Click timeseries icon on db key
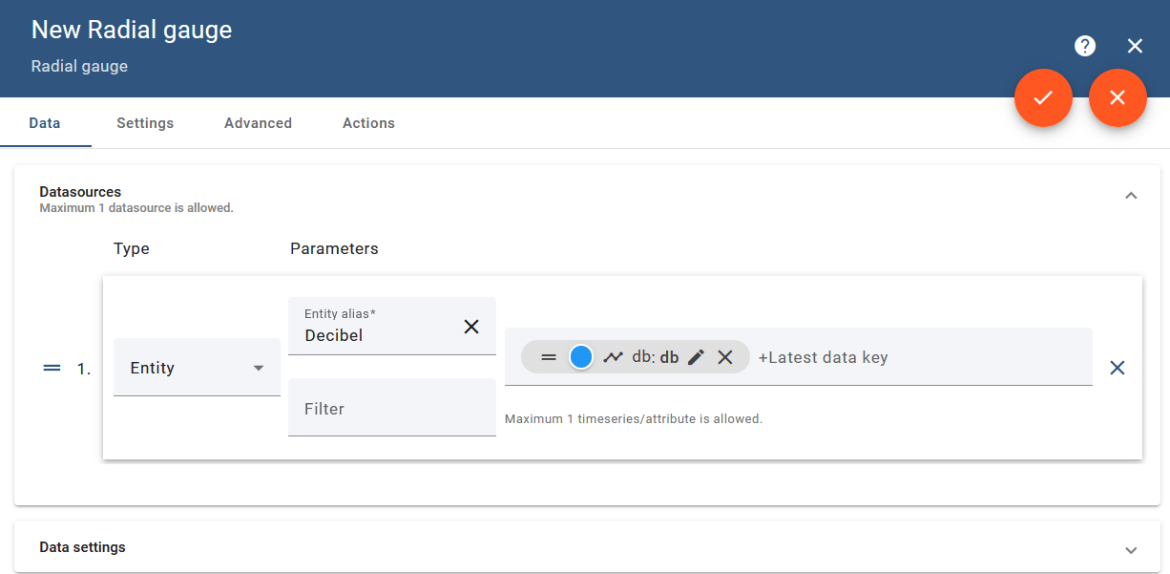Image resolution: width=1170 pixels, height=574 pixels. coord(613,357)
